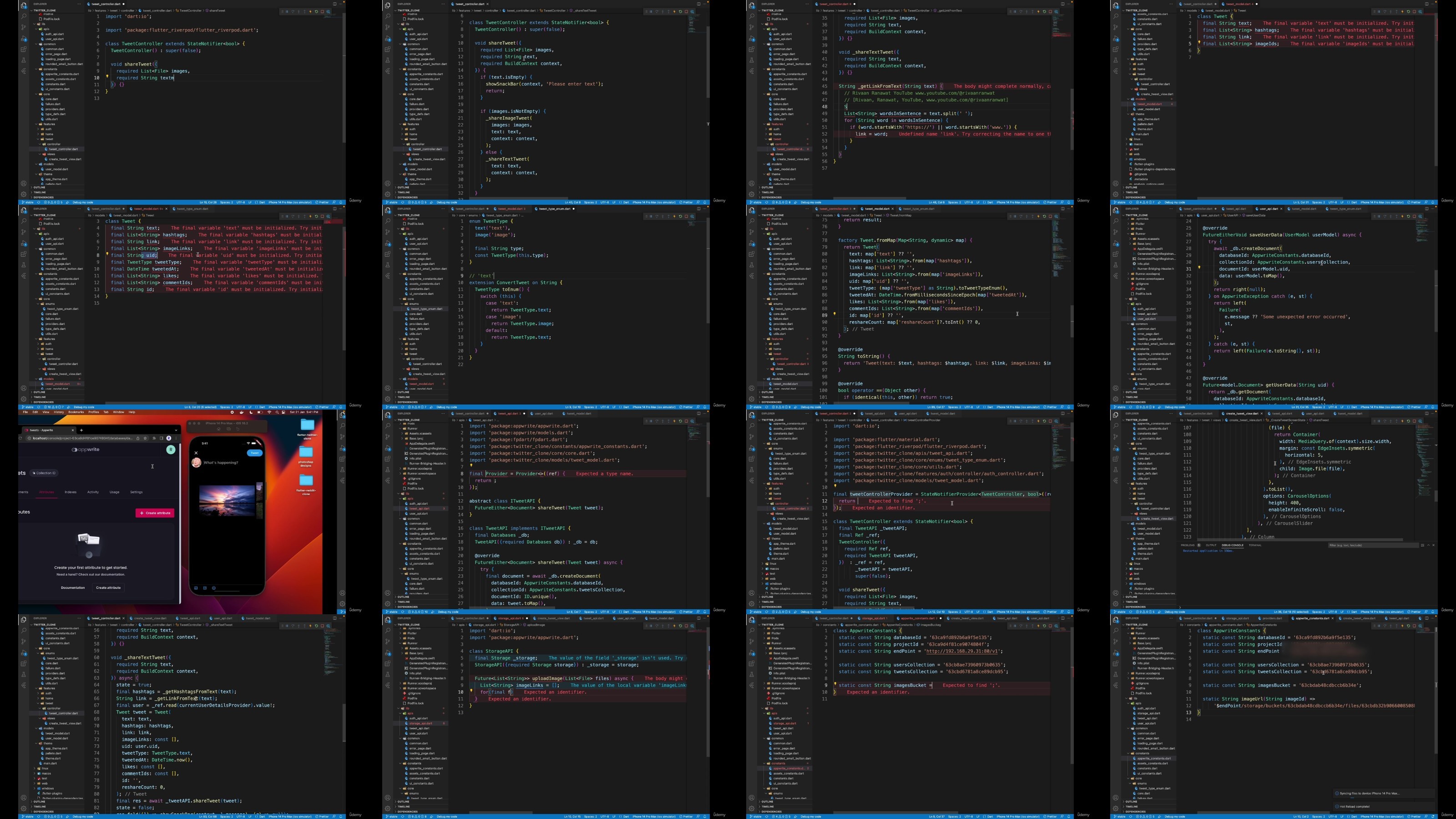
Task: Toggle the Chrome side panel icon
Action: 162,439
